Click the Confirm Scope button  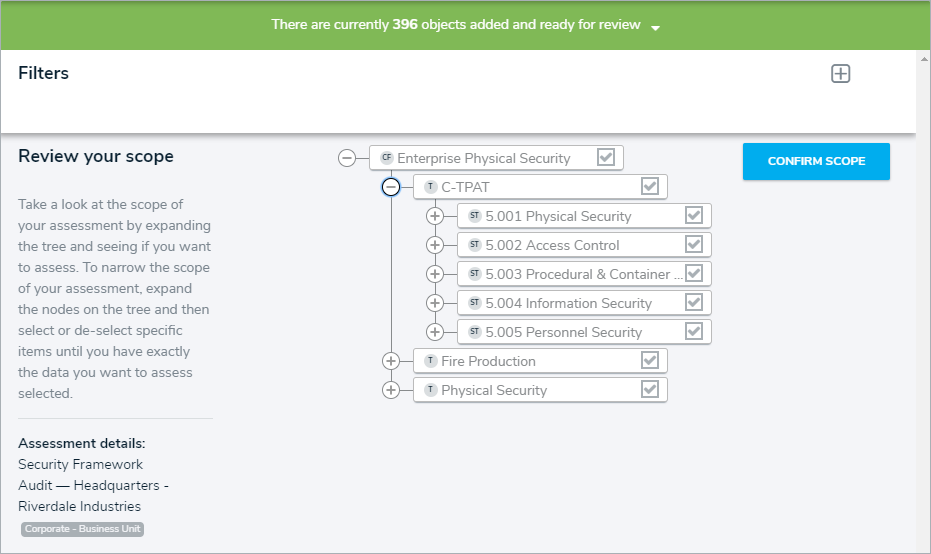coord(816,161)
